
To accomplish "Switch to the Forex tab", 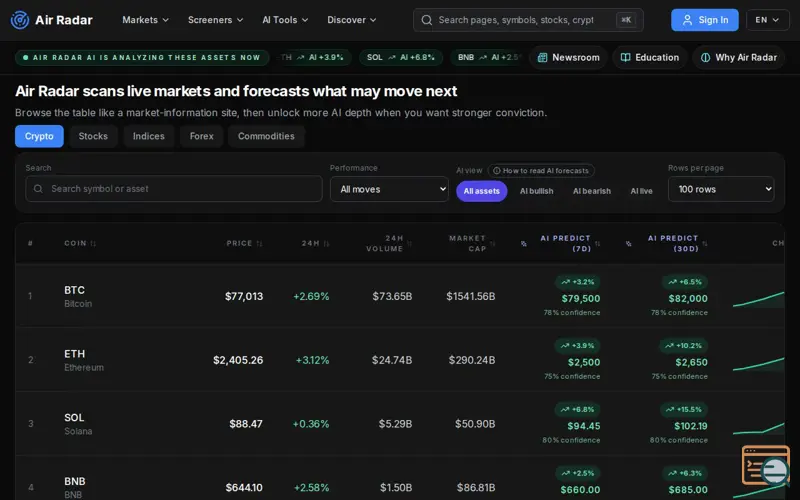I will [x=202, y=136].
